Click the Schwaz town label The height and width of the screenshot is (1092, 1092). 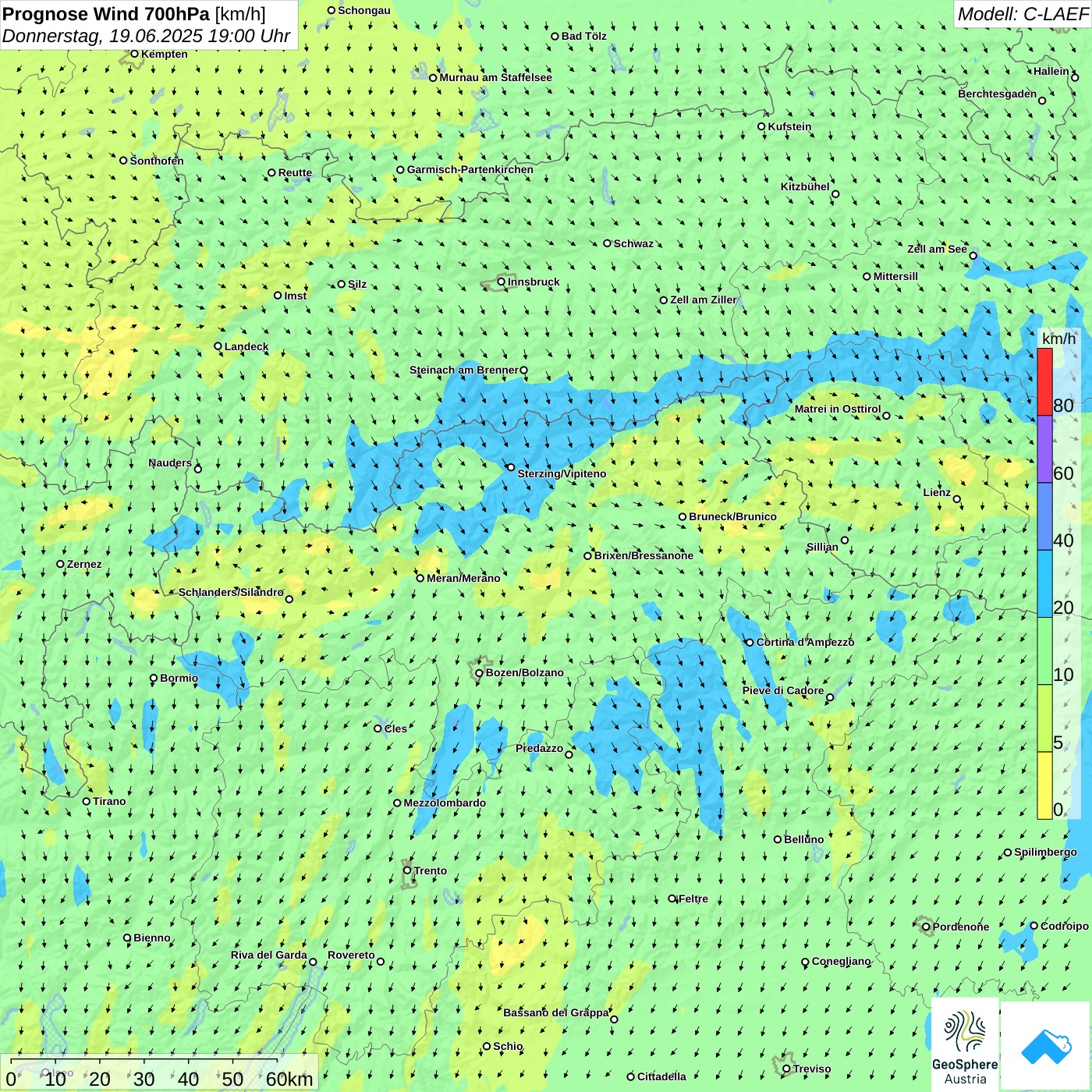coord(633,243)
